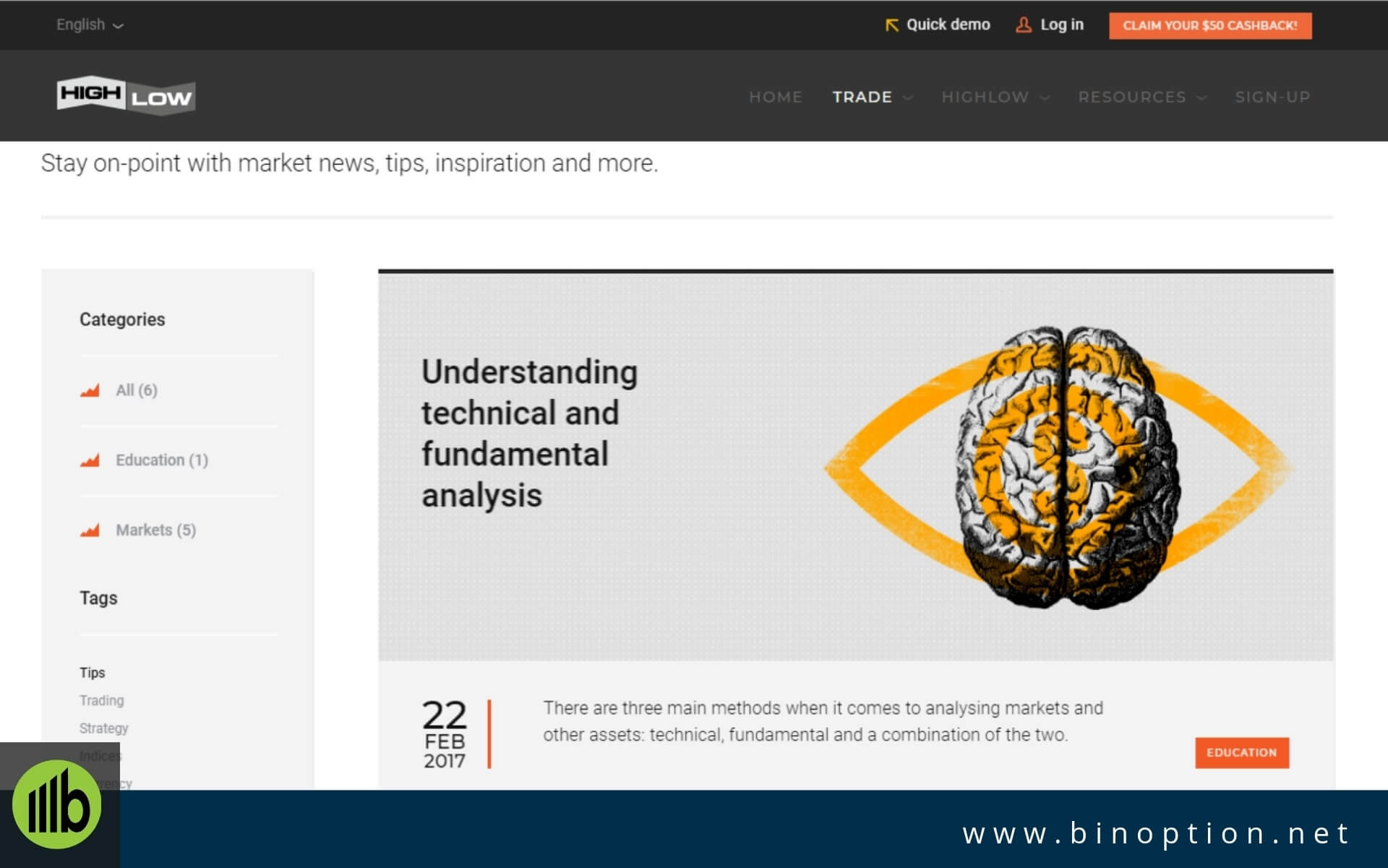The width and height of the screenshot is (1388, 868).
Task: Select the Strategy tag
Action: pyautogui.click(x=103, y=728)
